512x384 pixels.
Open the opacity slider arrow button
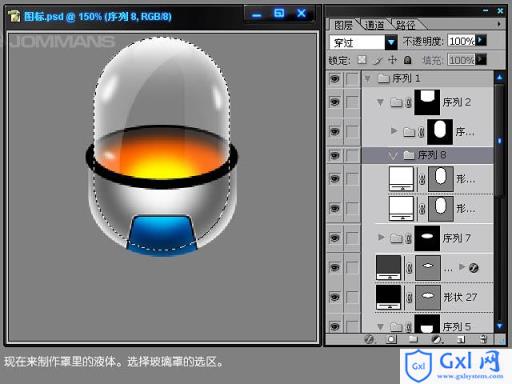point(481,41)
